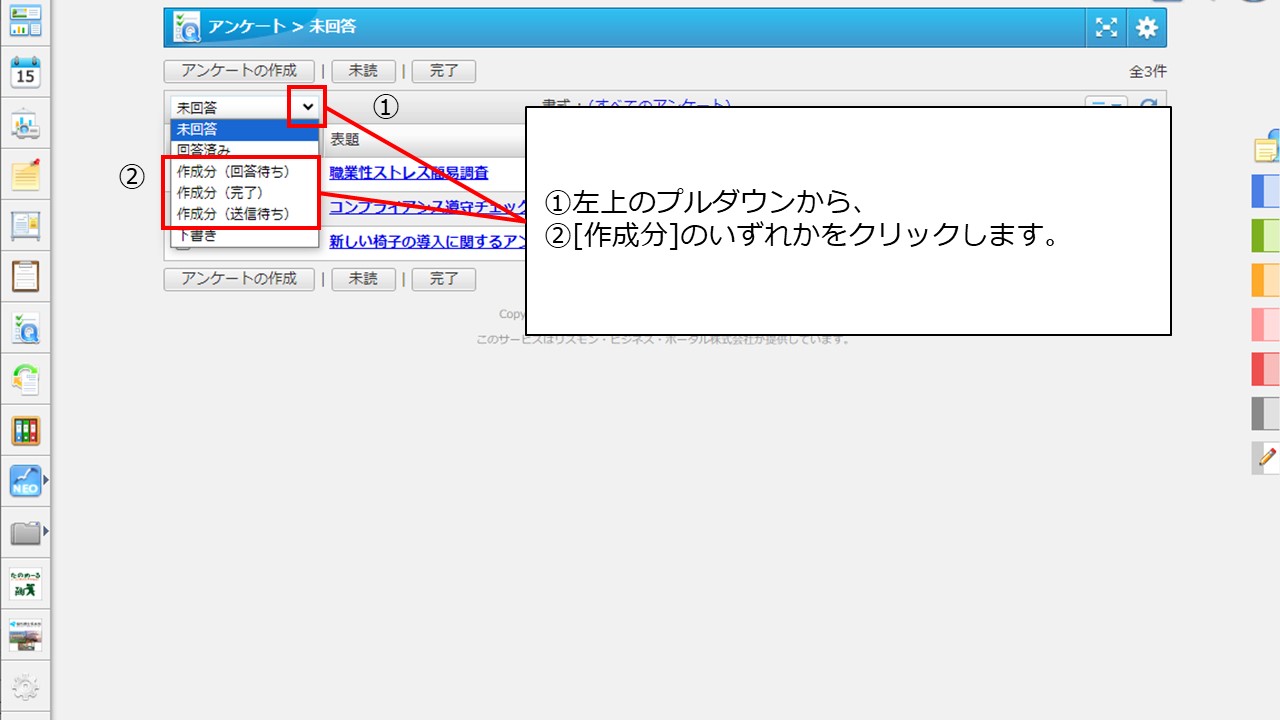This screenshot has height=720, width=1280.
Task: Open the grayed gear icon in sidebar
Action: 25,687
